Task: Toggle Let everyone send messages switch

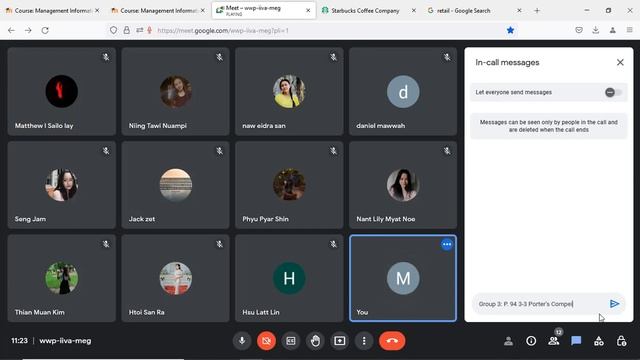Action: (613, 92)
